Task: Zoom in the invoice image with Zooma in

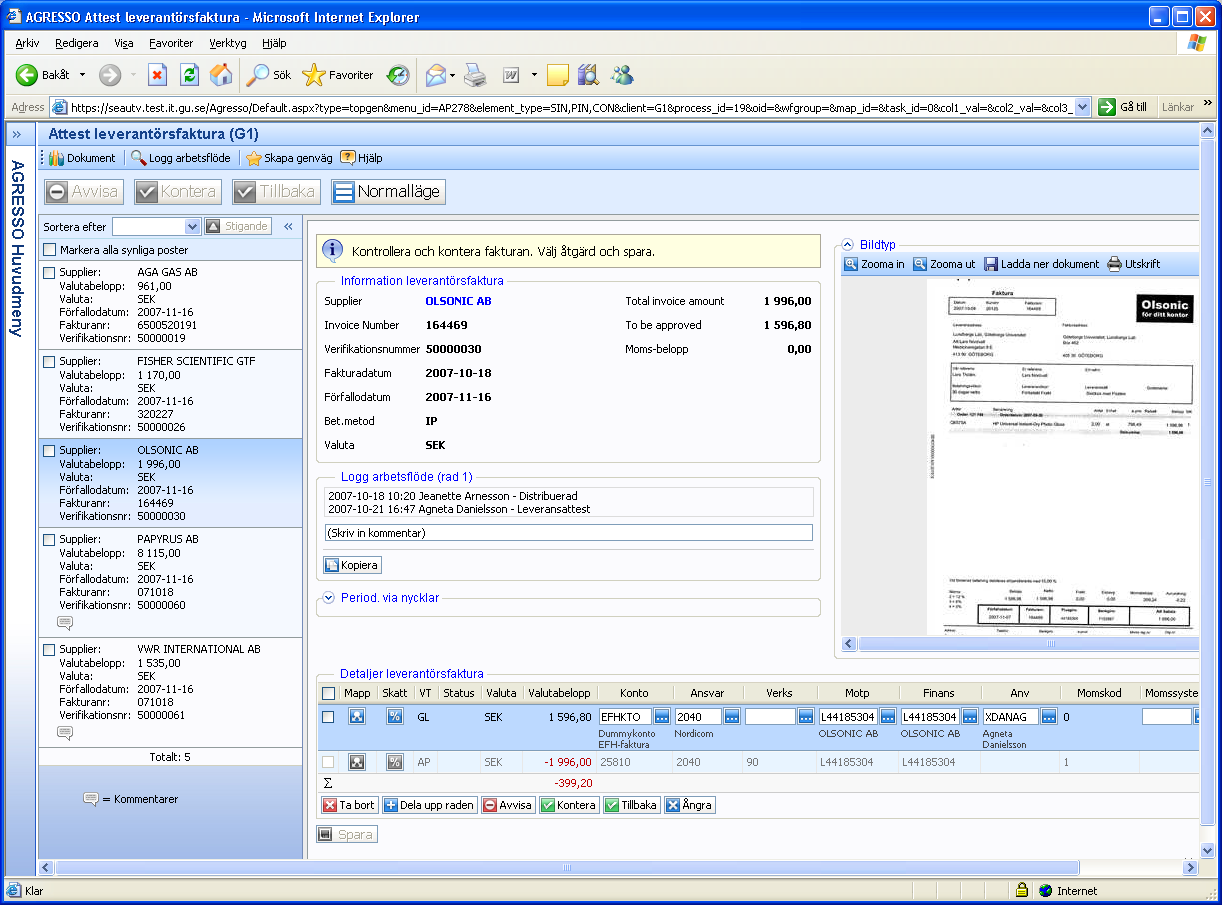Action: 874,264
